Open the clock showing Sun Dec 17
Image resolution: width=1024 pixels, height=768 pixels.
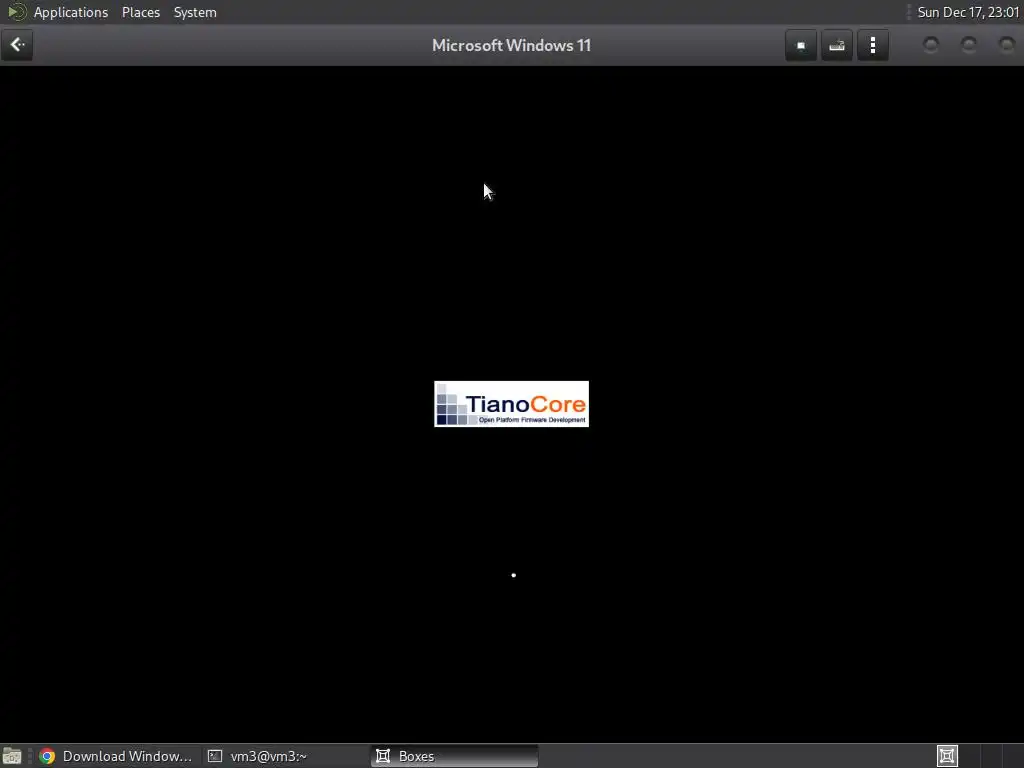968,12
